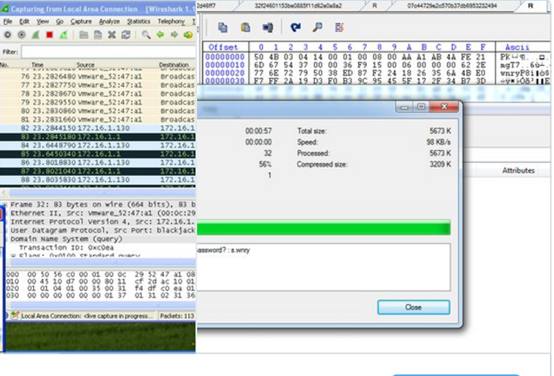Click the No. column header

(4, 65)
